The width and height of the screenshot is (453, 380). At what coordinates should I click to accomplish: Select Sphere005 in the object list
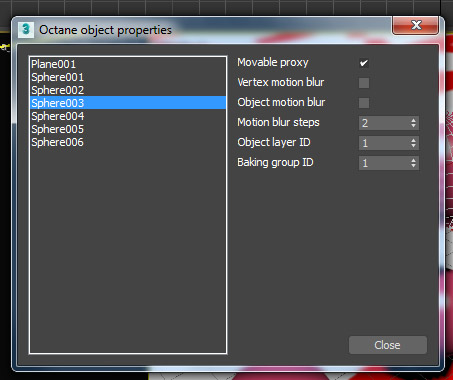tap(128, 129)
